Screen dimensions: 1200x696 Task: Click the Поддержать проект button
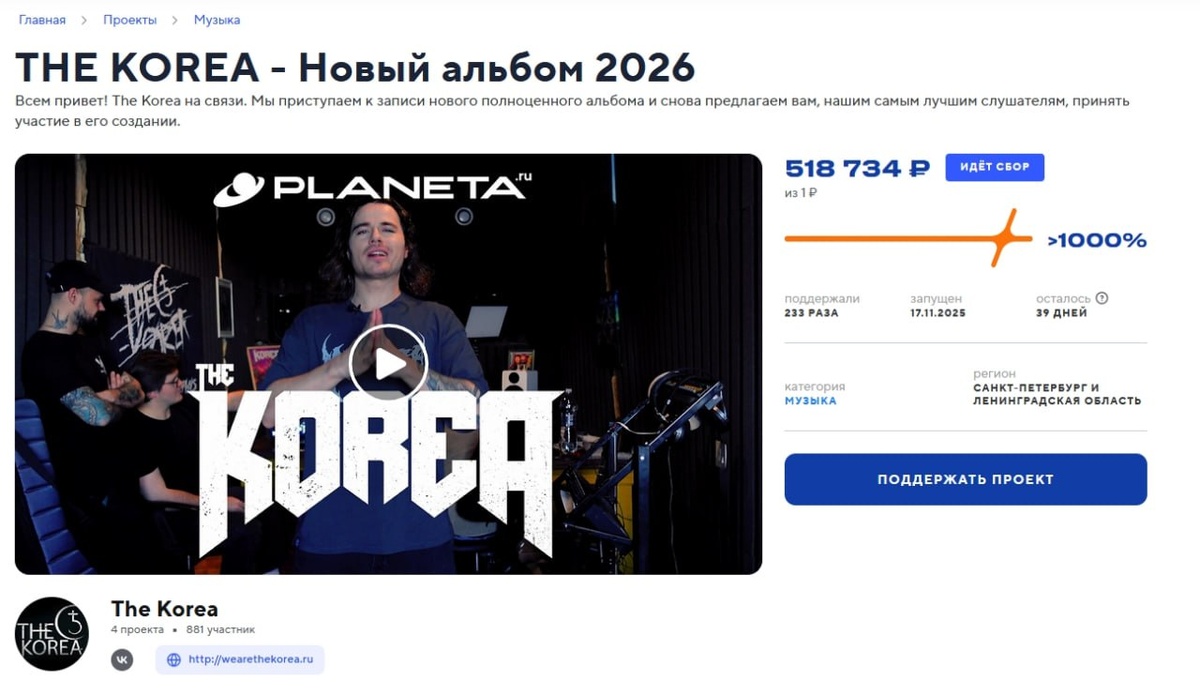tap(965, 479)
